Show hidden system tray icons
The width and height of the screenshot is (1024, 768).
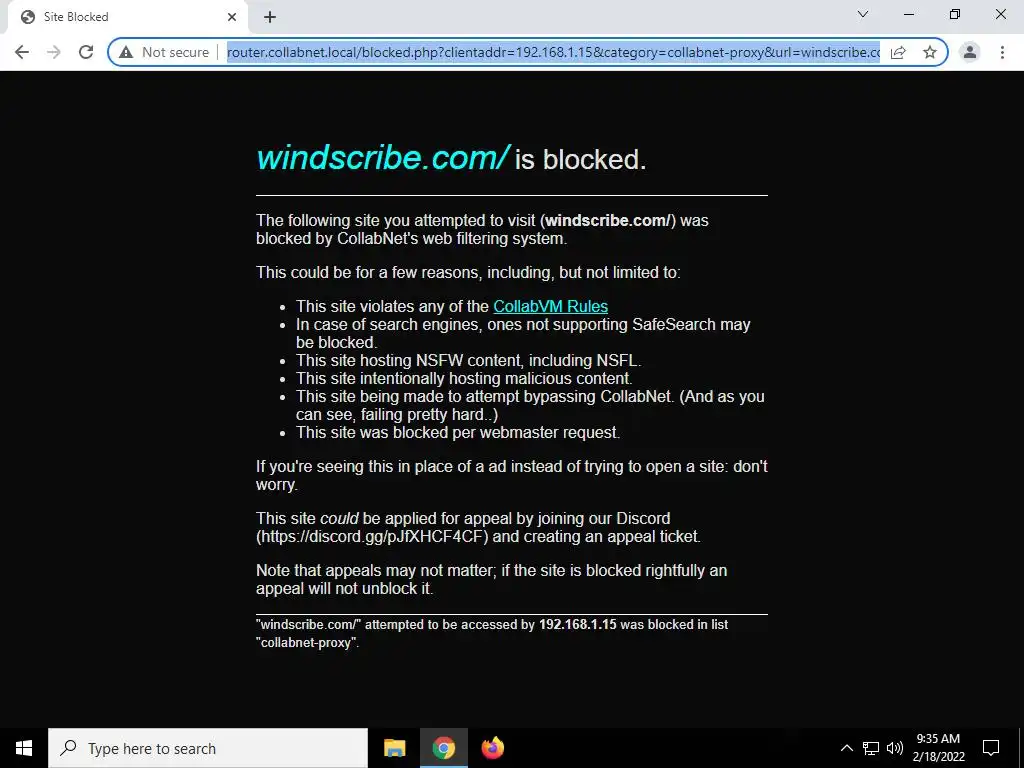tap(846, 748)
